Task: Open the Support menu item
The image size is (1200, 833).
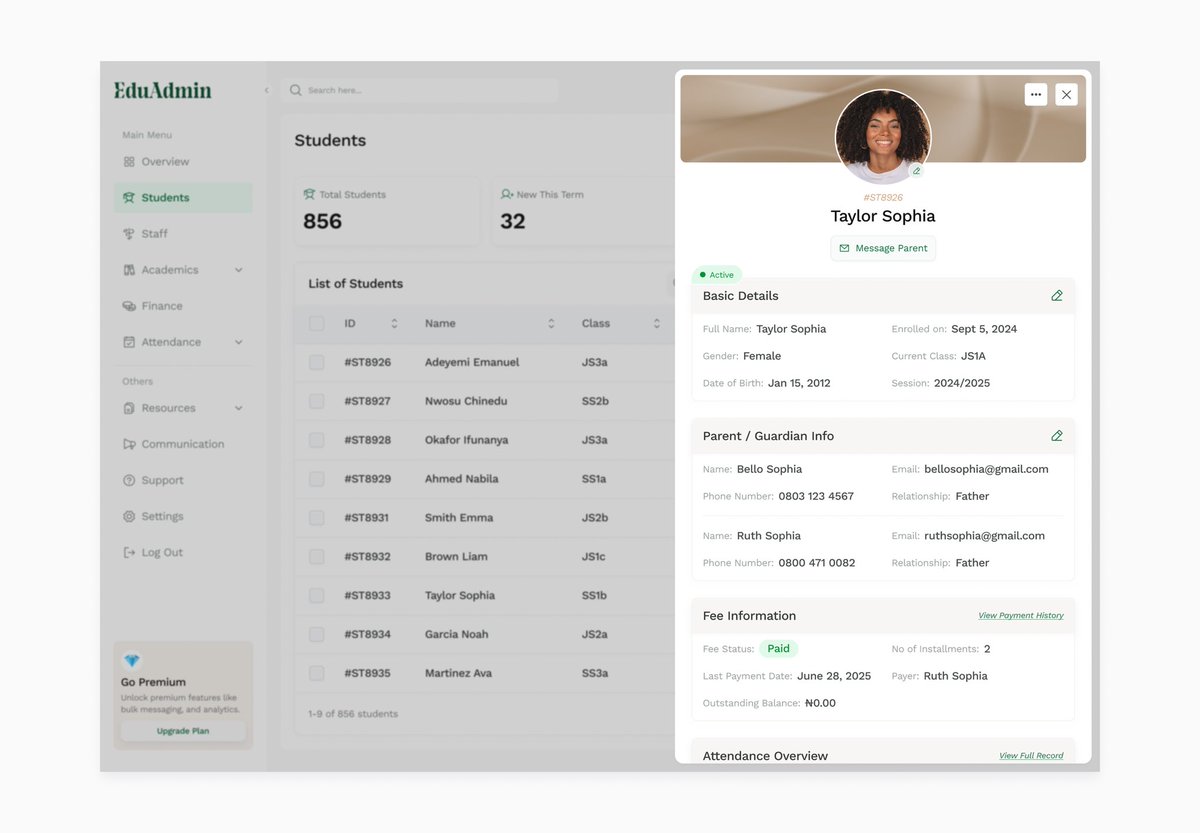Action: click(183, 480)
